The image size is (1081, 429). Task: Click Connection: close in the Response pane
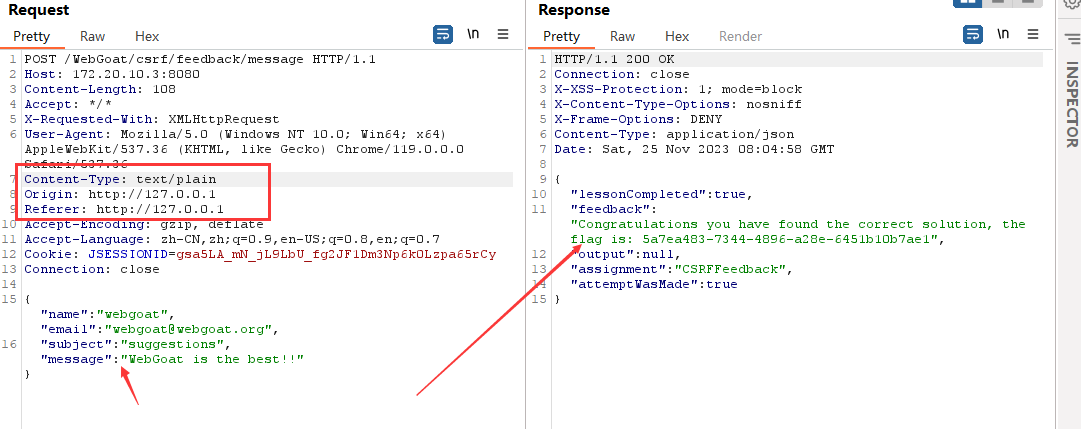tap(622, 74)
